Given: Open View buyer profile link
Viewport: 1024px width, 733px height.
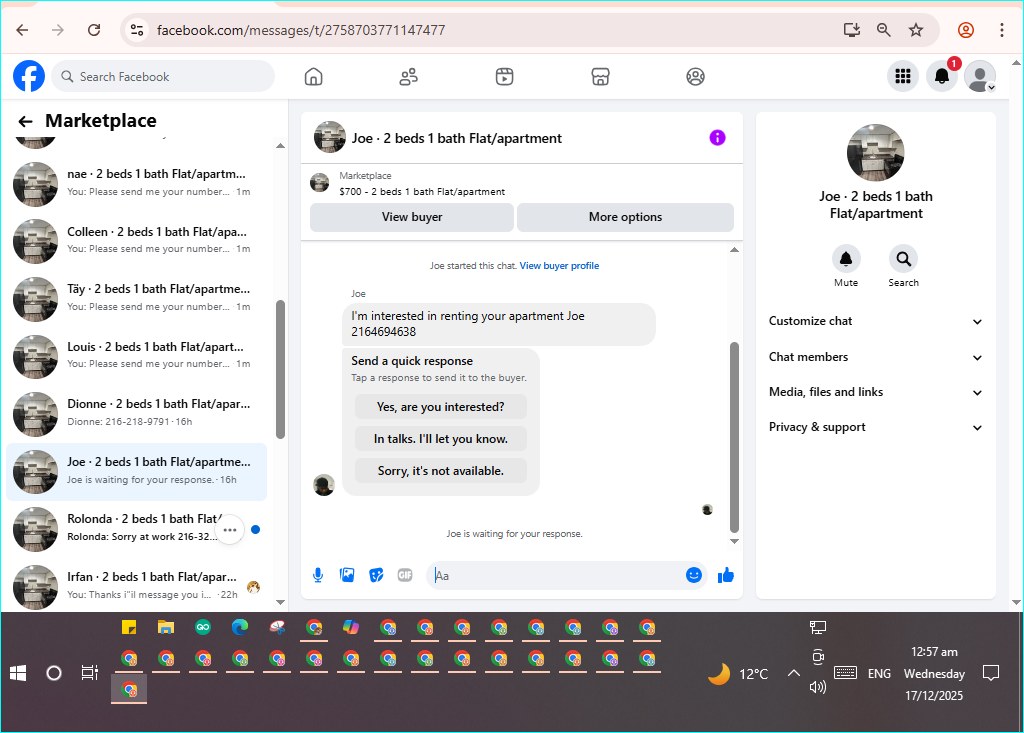Looking at the screenshot, I should pyautogui.click(x=559, y=266).
